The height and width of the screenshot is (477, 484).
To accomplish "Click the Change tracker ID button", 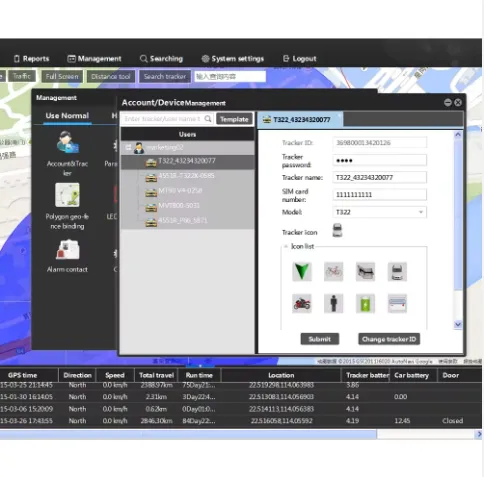I will pyautogui.click(x=389, y=339).
